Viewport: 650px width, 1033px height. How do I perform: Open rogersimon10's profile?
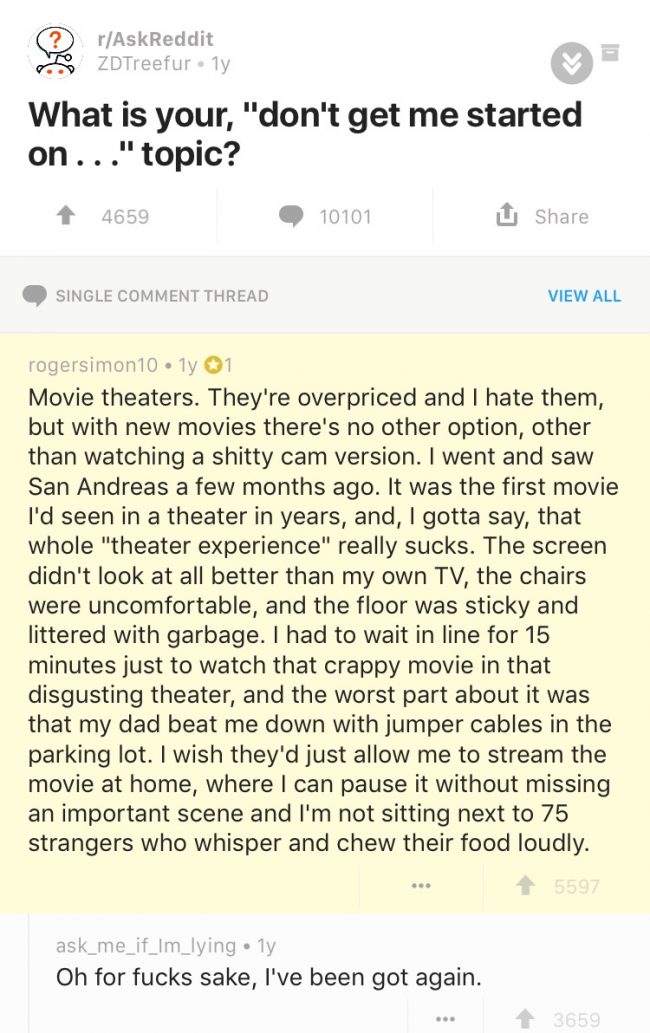click(93, 364)
